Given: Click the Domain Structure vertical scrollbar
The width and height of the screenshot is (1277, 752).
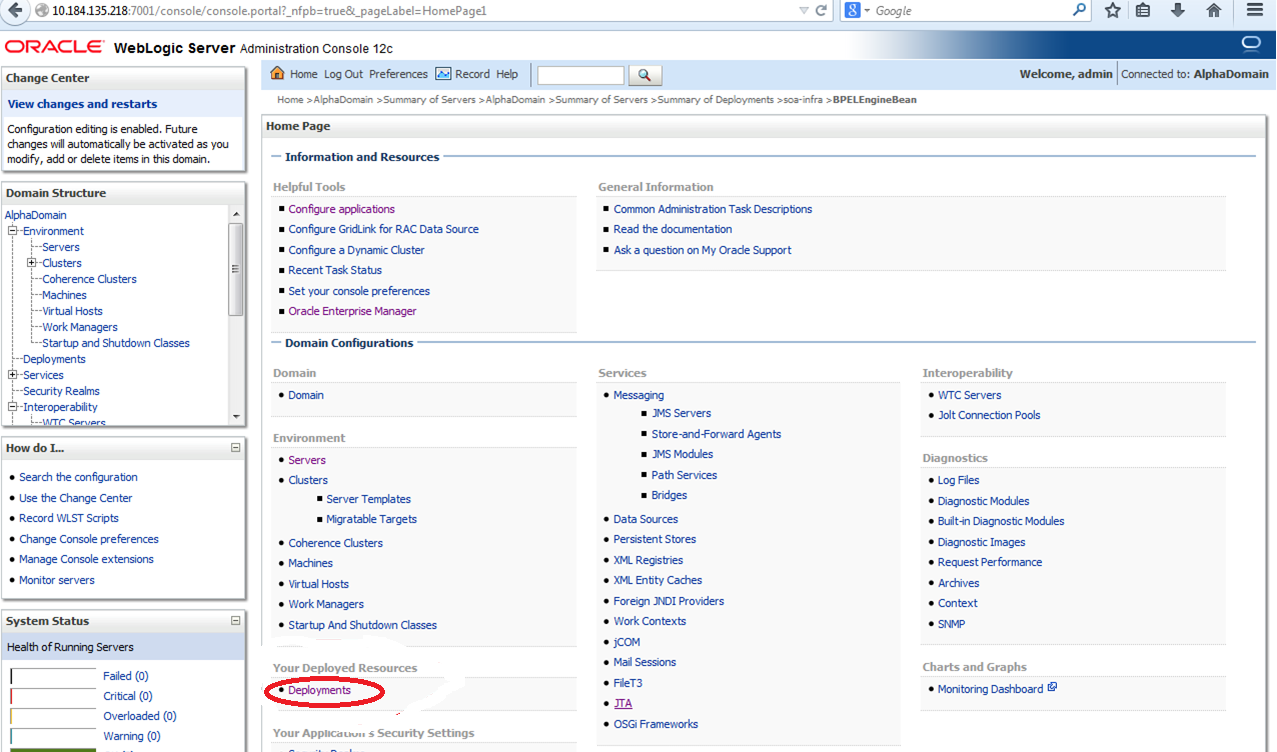Looking at the screenshot, I should (236, 269).
